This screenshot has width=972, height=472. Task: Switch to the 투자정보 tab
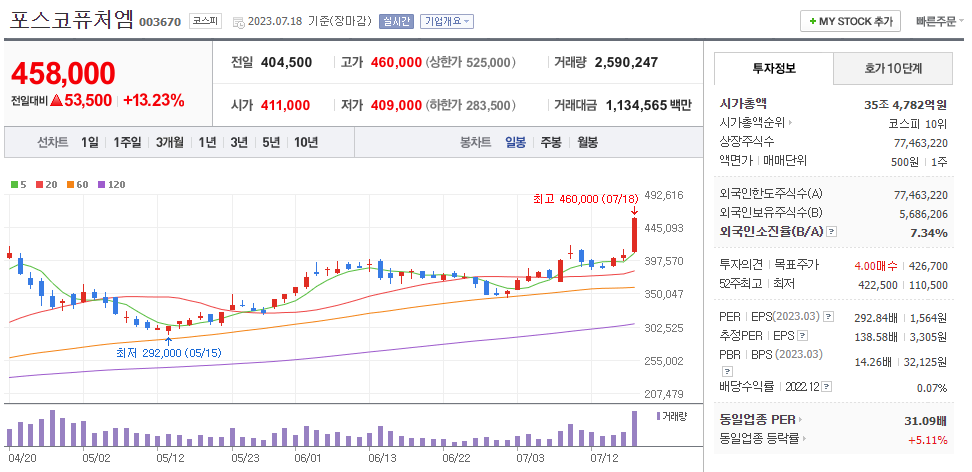(x=774, y=68)
